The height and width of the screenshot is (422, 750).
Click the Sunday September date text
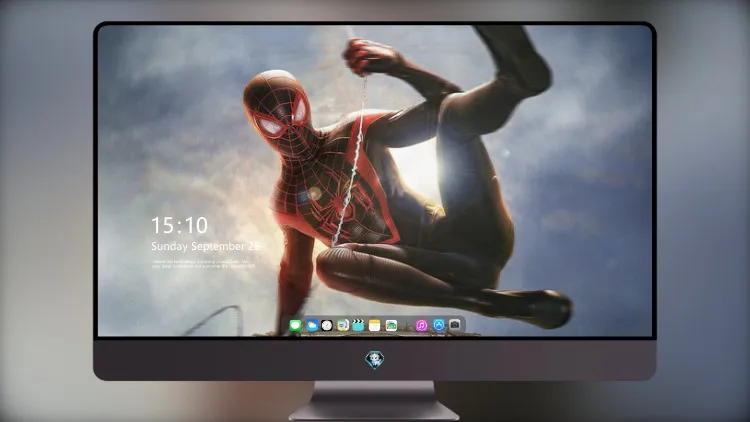pyautogui.click(x=205, y=246)
